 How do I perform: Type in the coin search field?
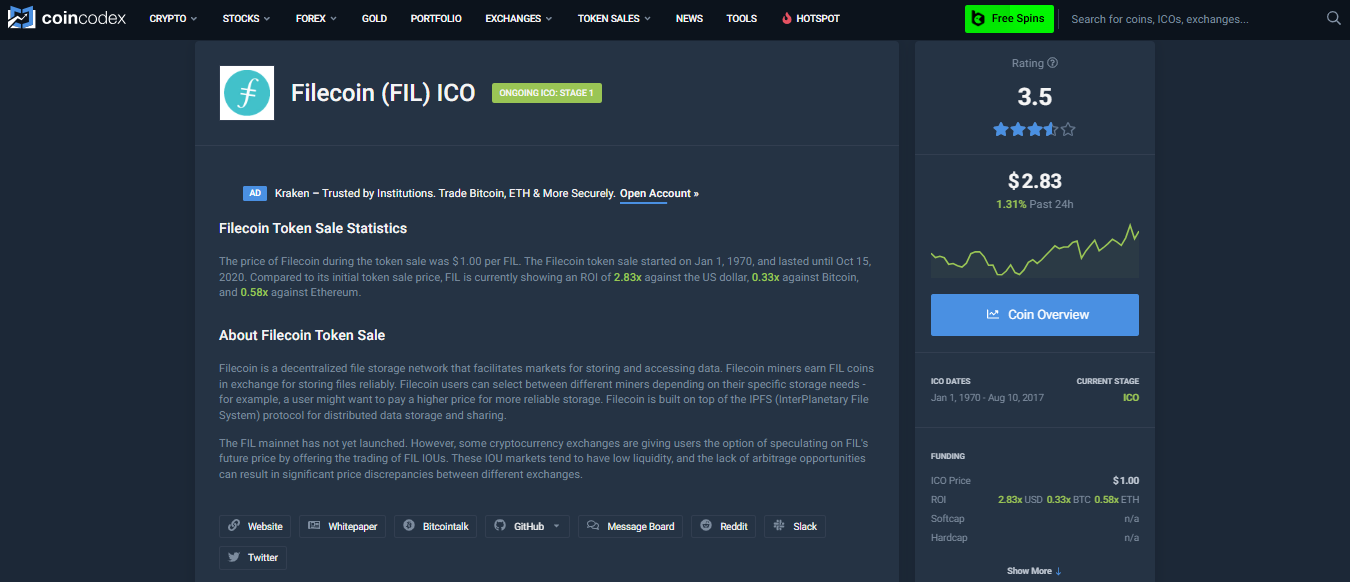point(1190,18)
